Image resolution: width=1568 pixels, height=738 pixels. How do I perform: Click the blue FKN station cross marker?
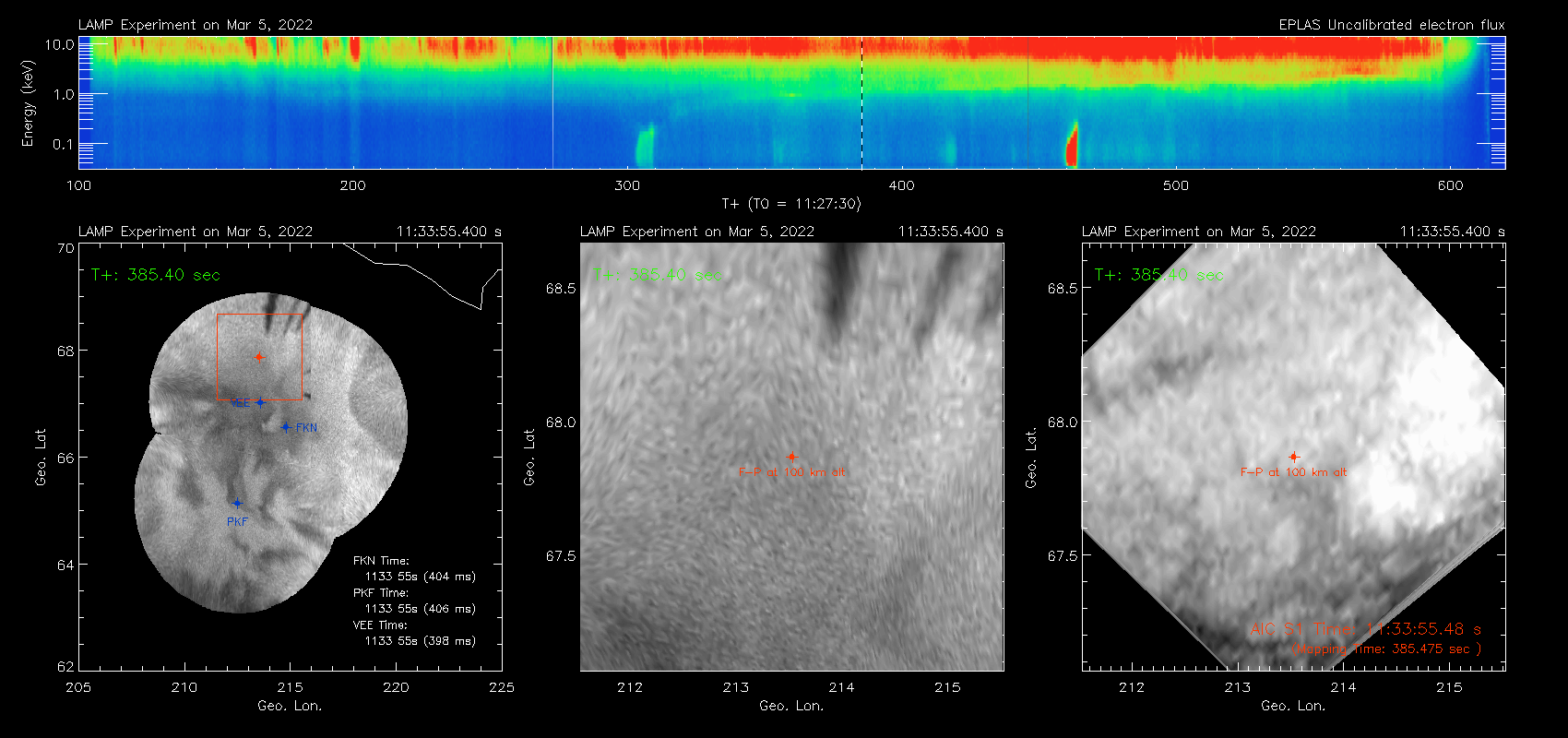tap(286, 427)
